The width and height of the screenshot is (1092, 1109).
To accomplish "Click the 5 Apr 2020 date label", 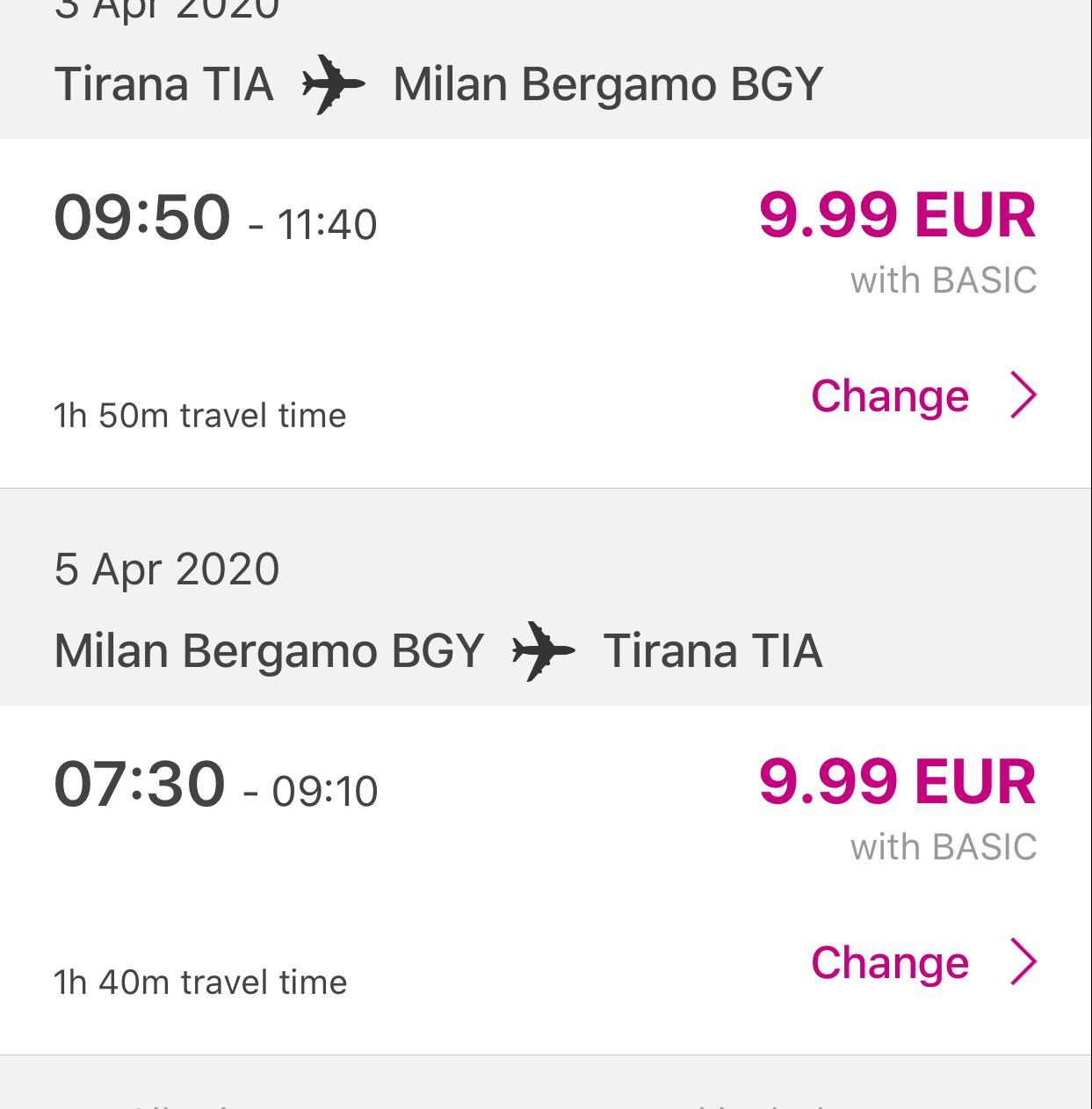I will tap(167, 569).
